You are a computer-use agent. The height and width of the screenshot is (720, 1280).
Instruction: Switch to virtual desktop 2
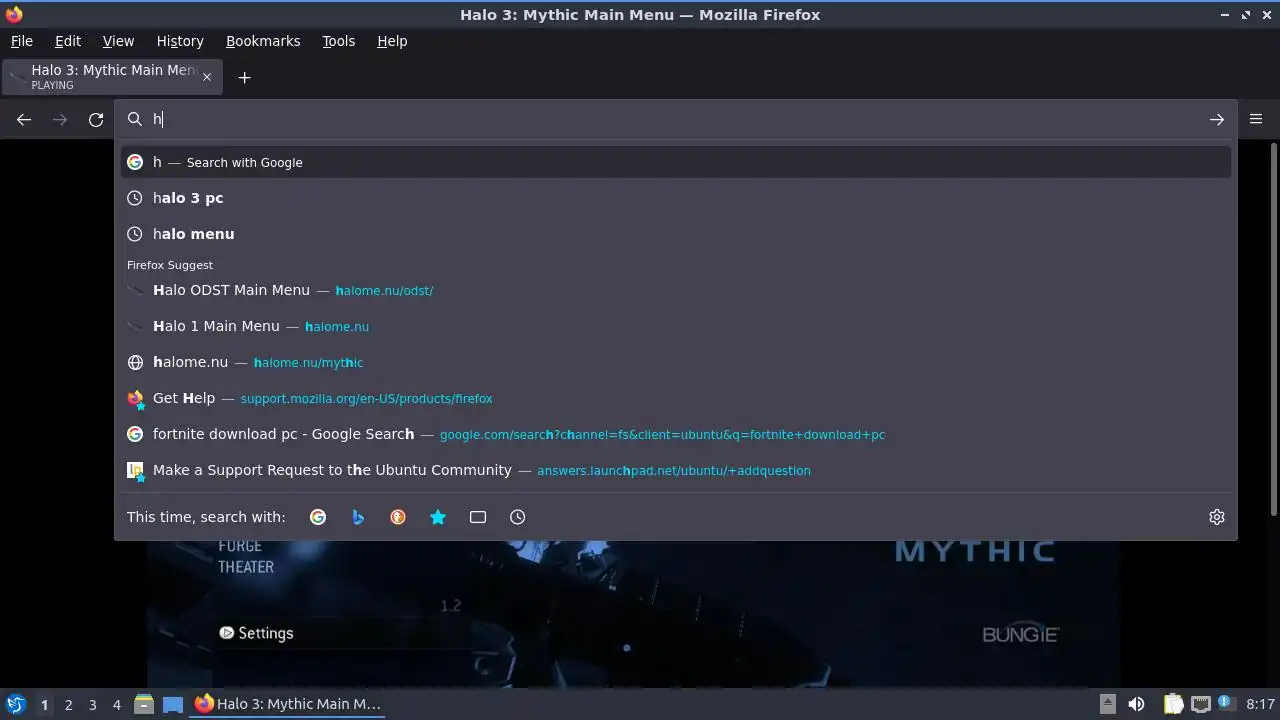[x=68, y=704]
